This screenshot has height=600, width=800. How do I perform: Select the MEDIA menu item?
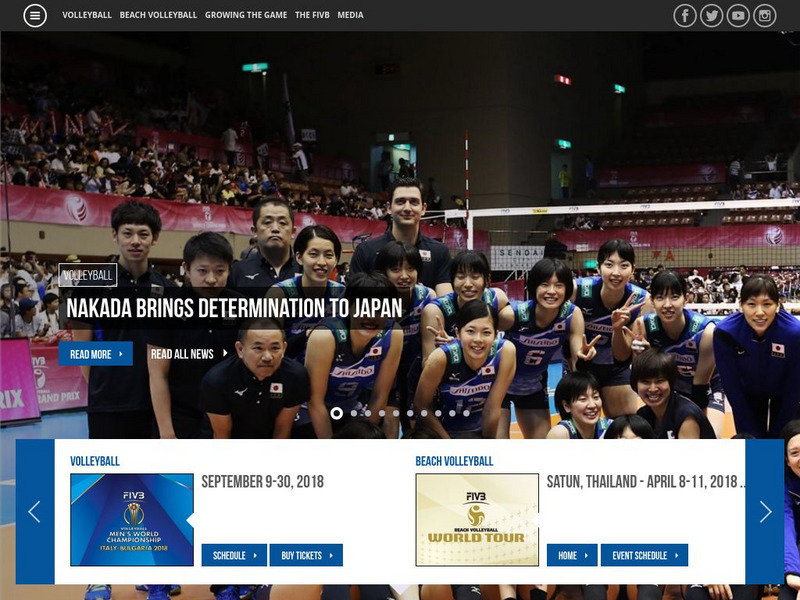pos(352,15)
